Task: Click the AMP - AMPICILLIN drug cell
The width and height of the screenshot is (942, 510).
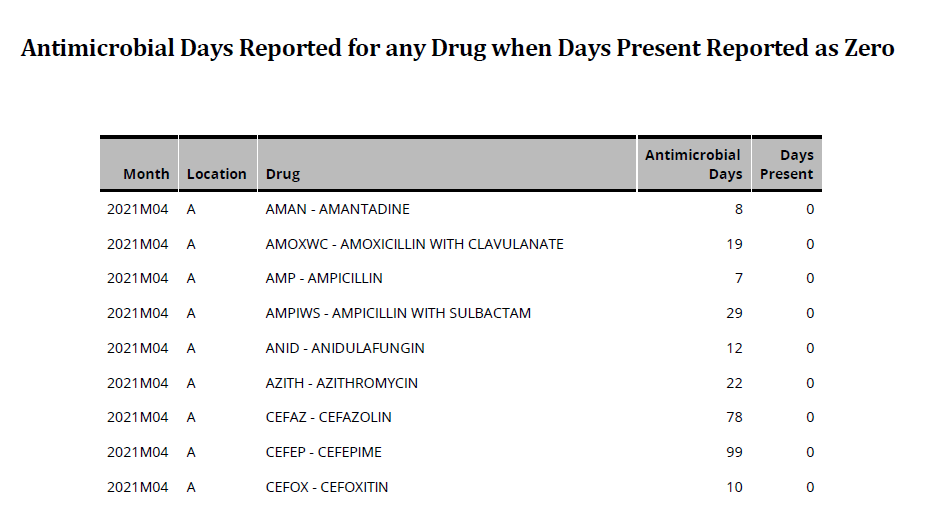Action: [324, 278]
